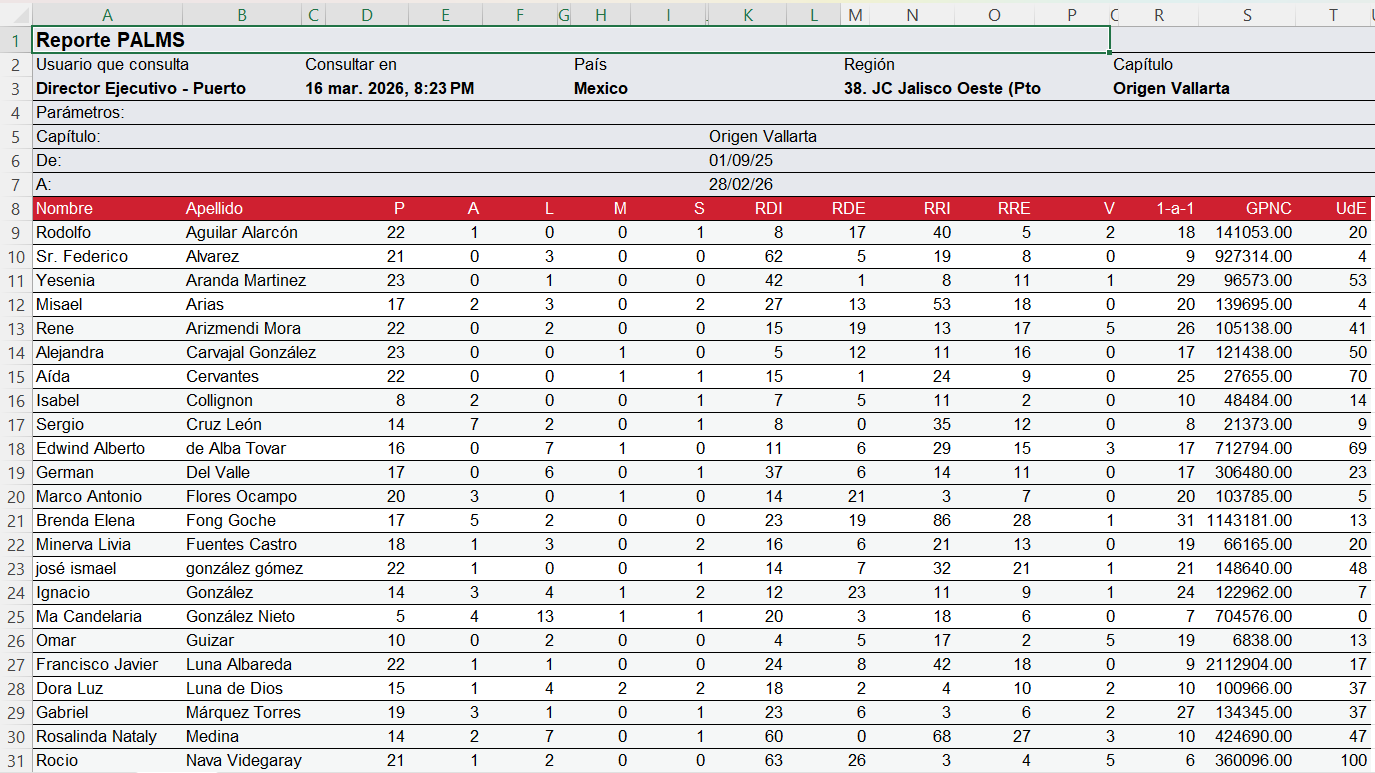Select the 01/09/25 start date cell
The width and height of the screenshot is (1375, 773).
pos(741,160)
